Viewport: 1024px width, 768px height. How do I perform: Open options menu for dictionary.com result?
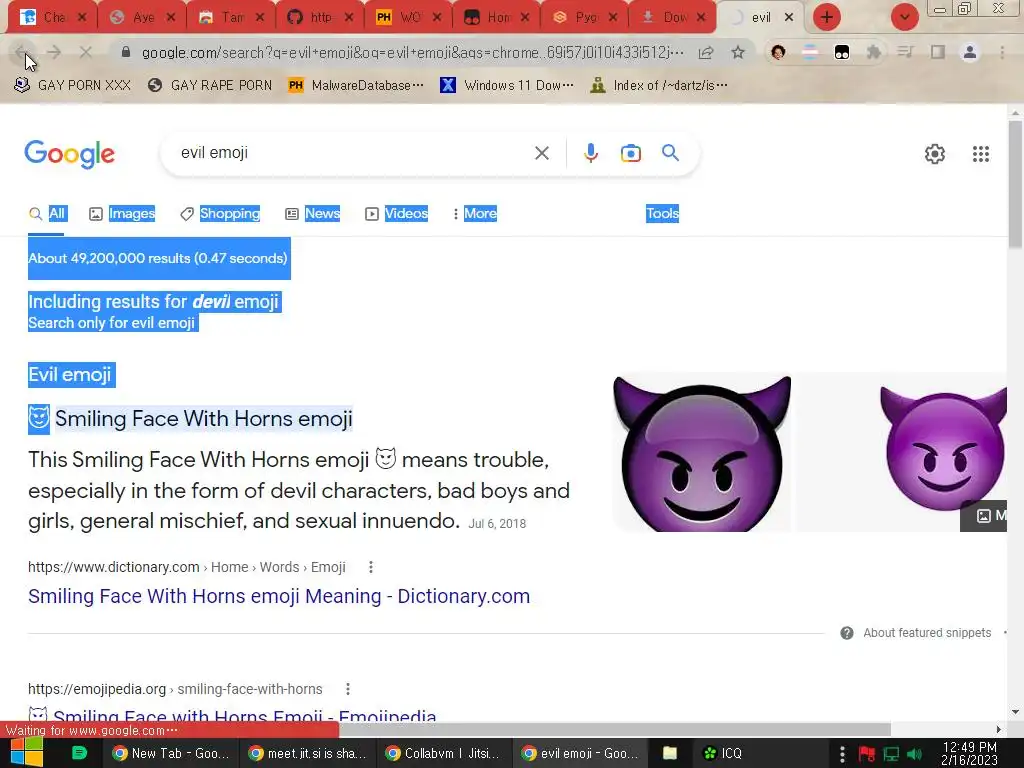[371, 567]
